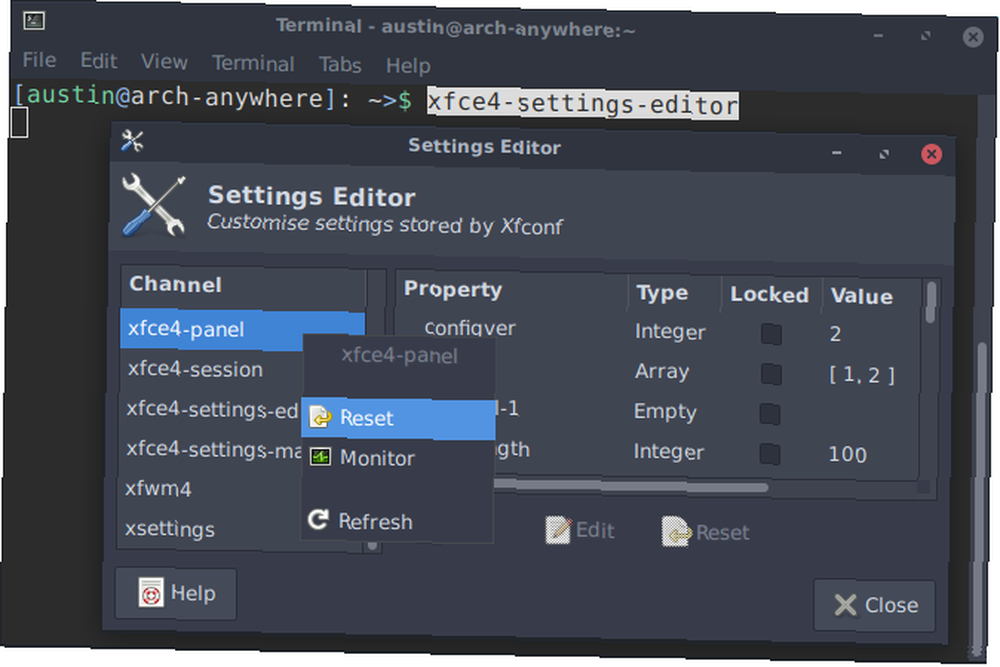Close Settings Editor with red title button
The image size is (1000, 667).
(931, 154)
